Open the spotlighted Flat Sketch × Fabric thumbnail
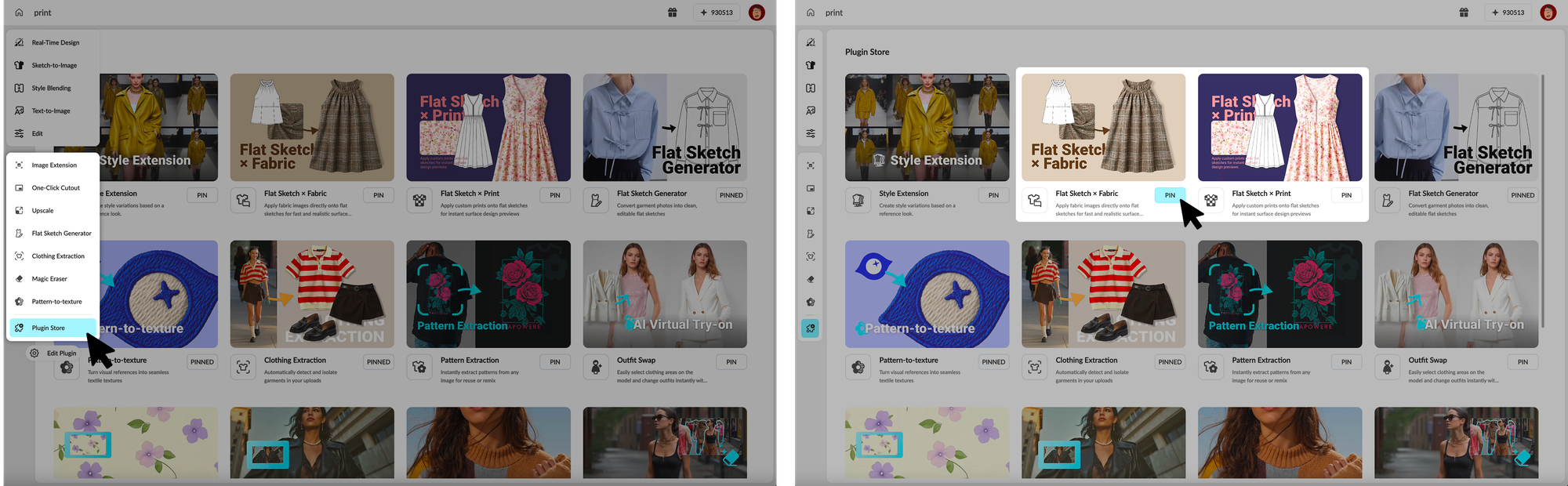 pos(1103,127)
